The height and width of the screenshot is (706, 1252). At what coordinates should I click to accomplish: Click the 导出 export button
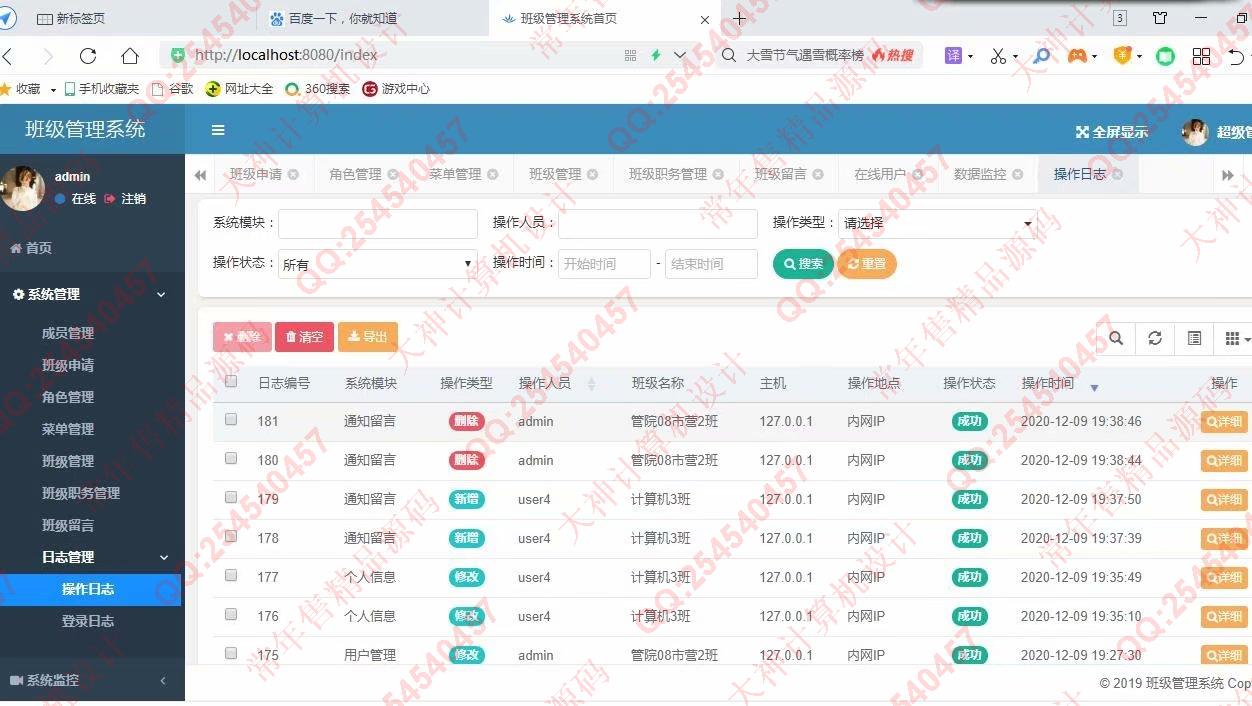368,337
